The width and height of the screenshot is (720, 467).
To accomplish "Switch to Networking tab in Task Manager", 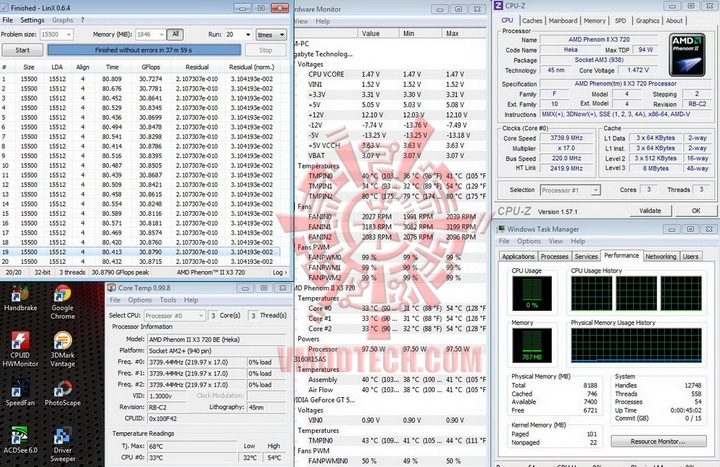I will 660,257.
